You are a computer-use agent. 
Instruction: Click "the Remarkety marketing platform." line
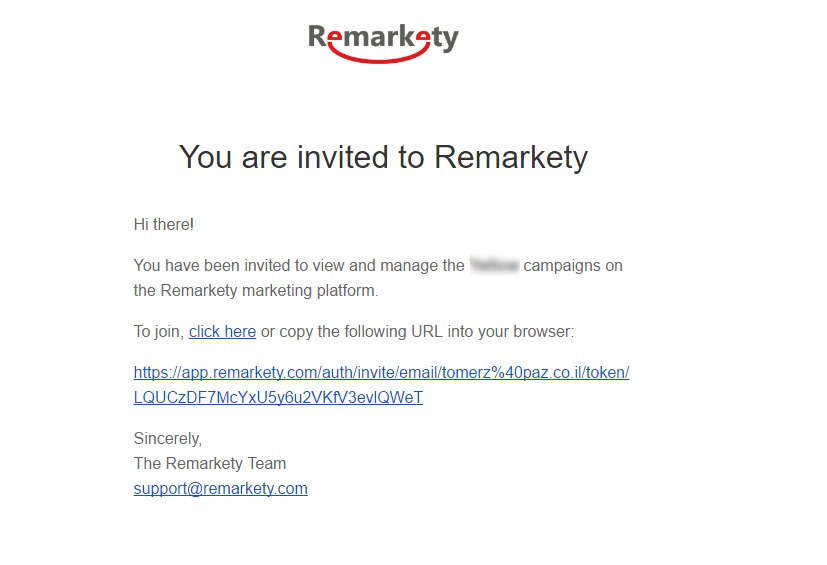coord(256,291)
